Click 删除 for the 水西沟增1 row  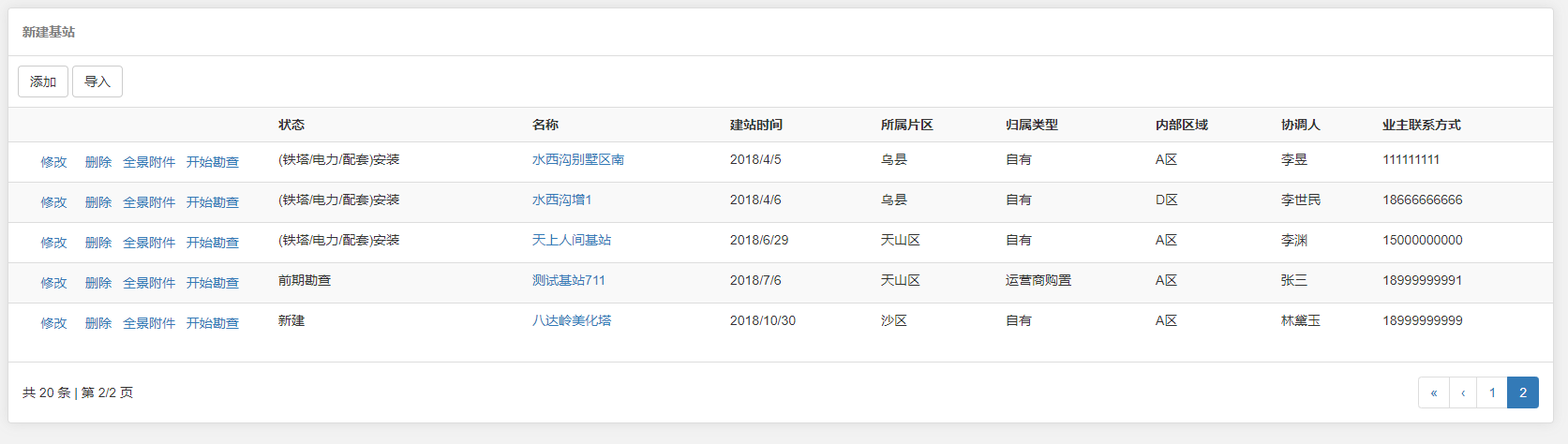click(x=98, y=202)
